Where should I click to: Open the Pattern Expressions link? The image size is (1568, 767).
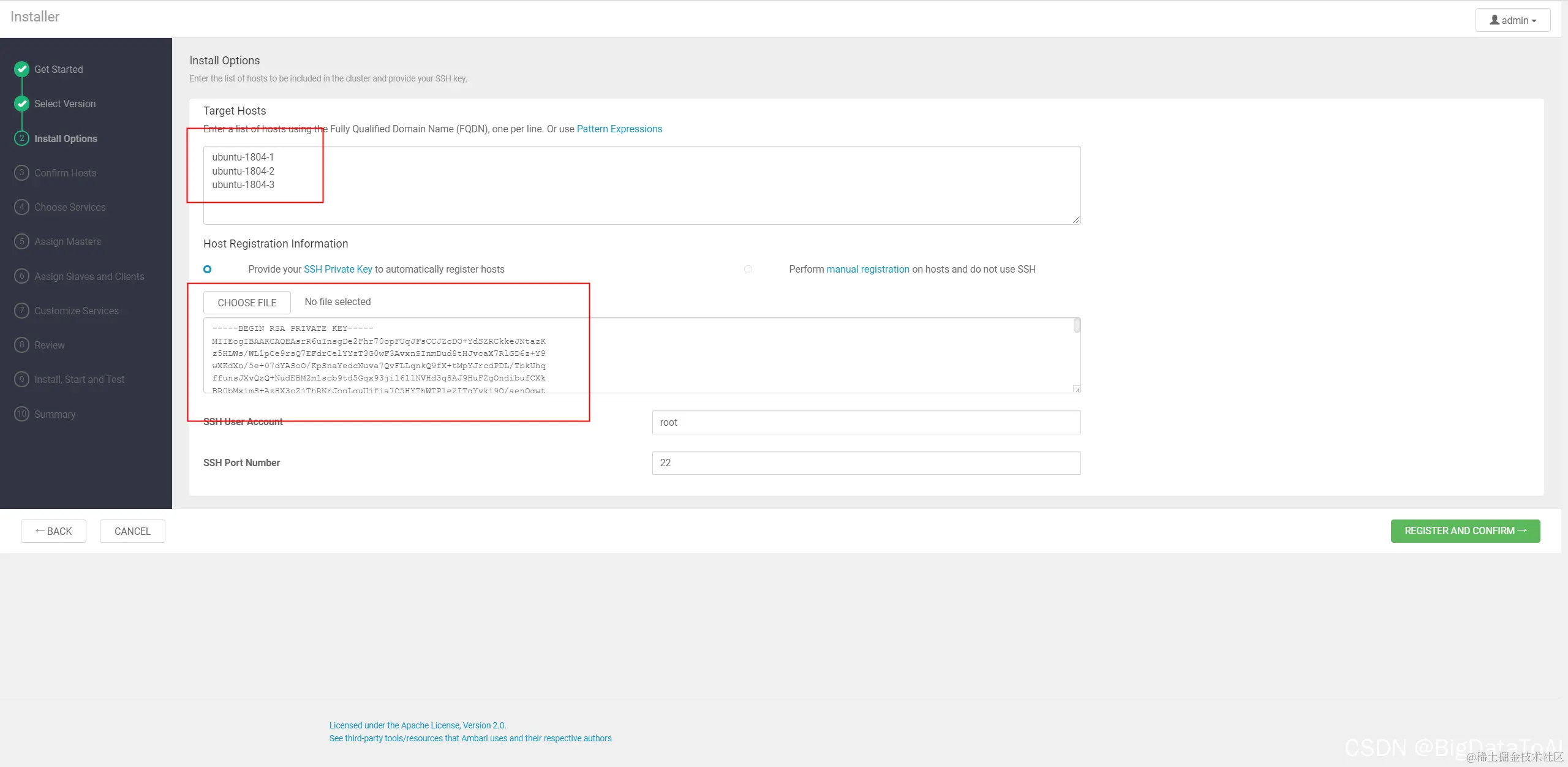point(619,129)
